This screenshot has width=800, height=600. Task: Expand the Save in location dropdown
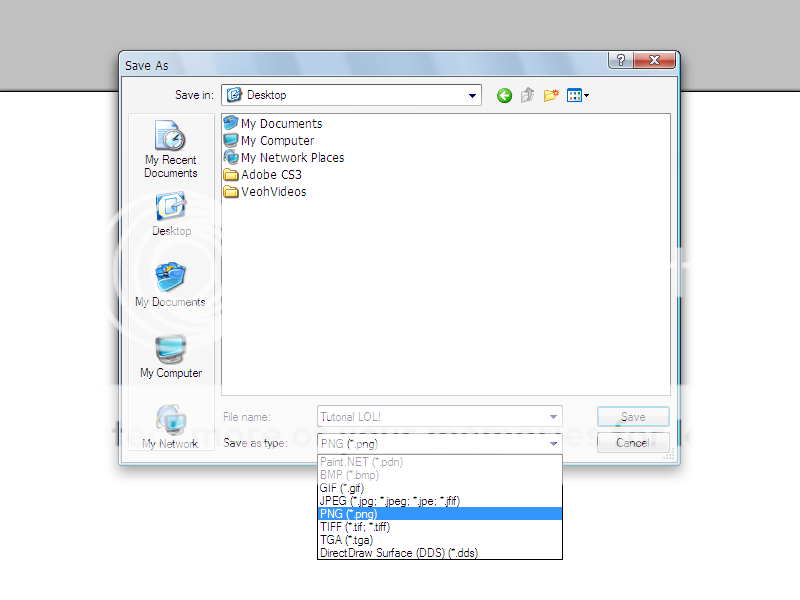pos(472,96)
